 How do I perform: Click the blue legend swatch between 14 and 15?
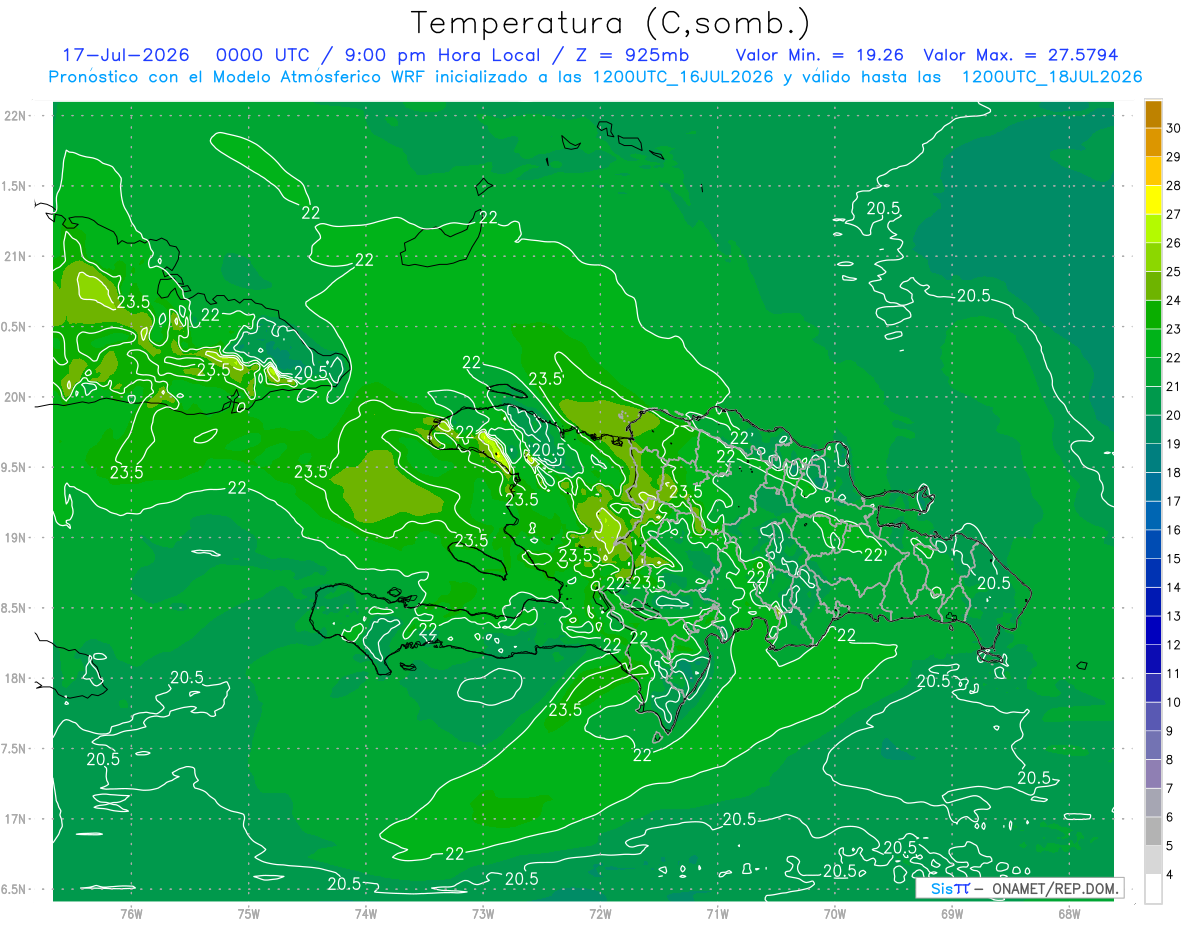point(1153,573)
